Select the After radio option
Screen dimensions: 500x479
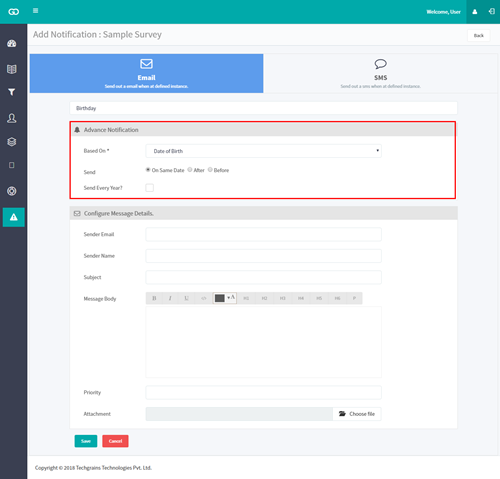[x=190, y=170]
